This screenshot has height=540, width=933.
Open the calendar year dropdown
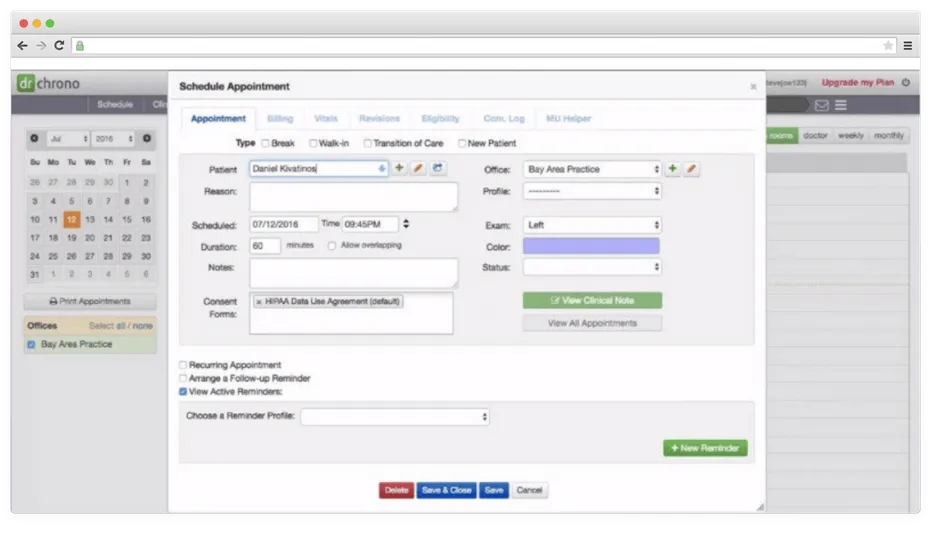pyautogui.click(x=113, y=139)
